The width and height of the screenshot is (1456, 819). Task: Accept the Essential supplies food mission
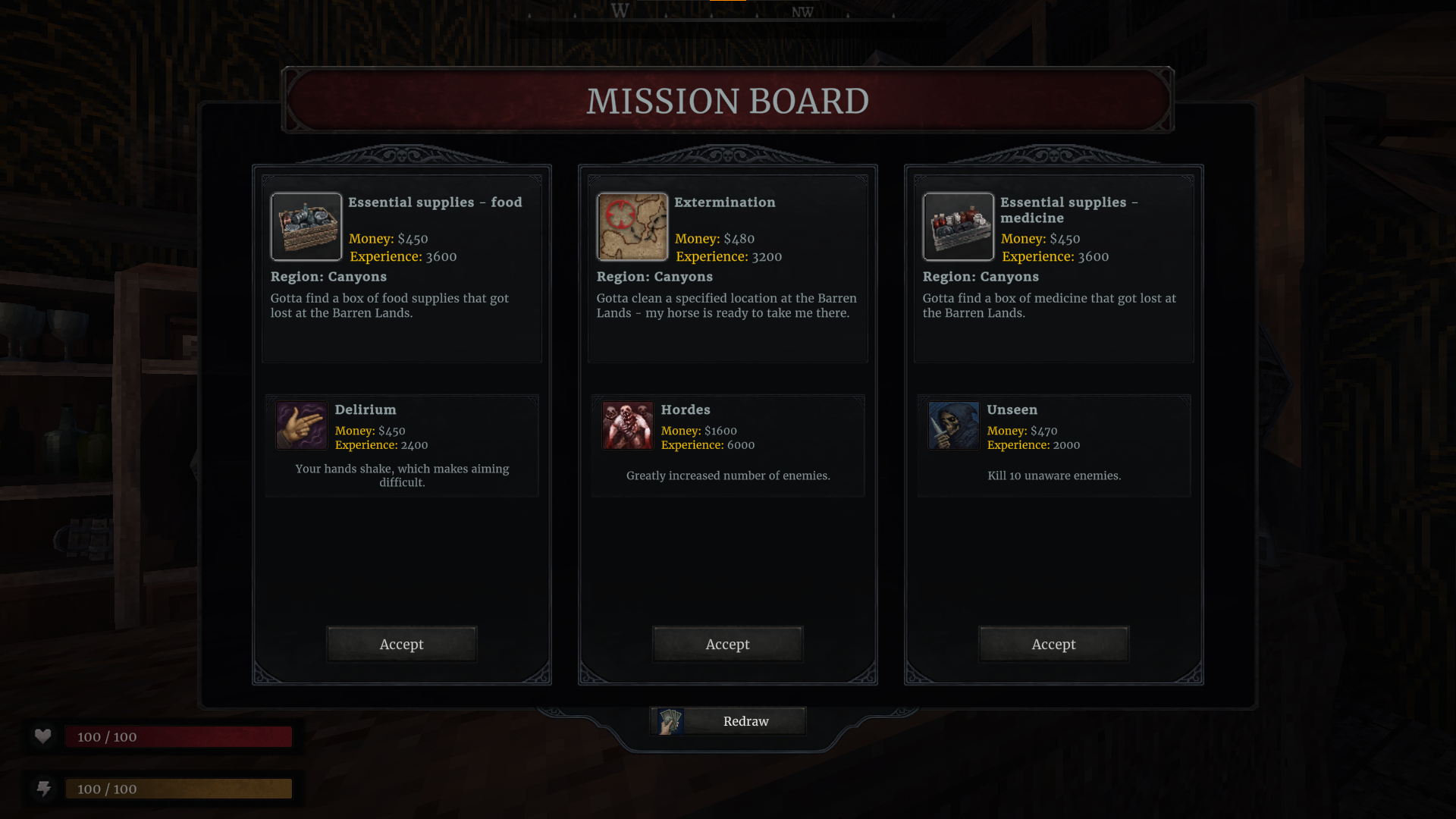402,645
